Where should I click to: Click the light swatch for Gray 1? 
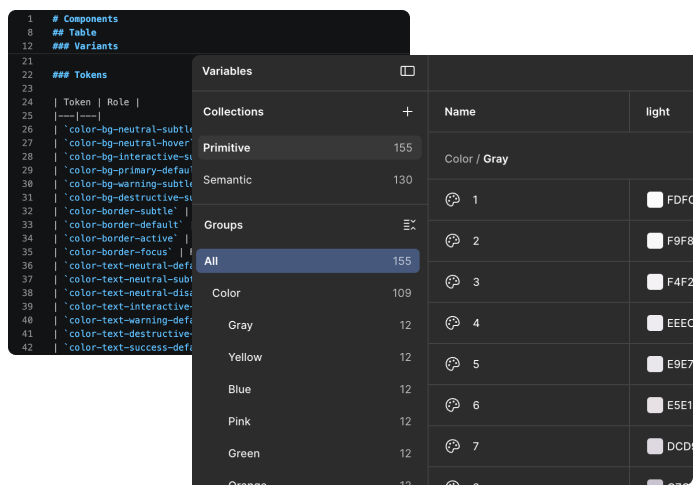(x=655, y=200)
